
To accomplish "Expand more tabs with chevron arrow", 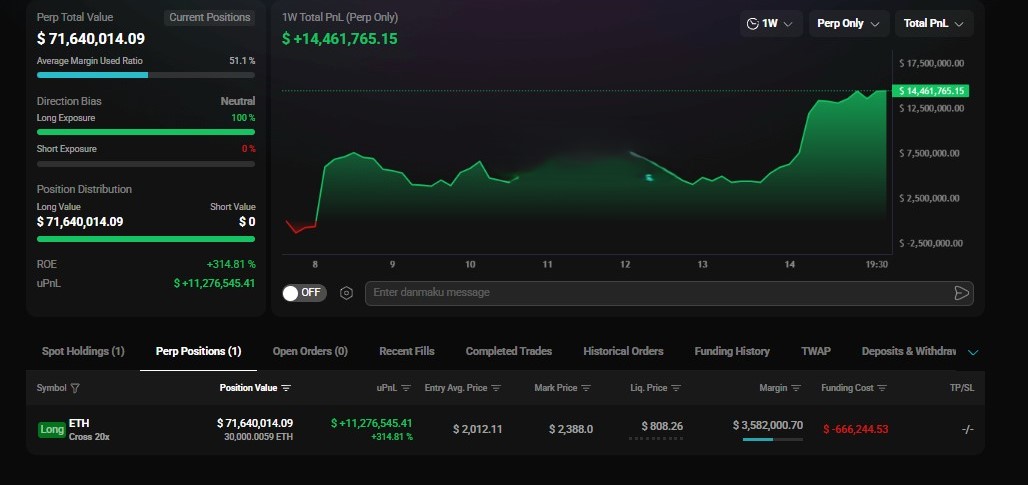I will coord(973,352).
